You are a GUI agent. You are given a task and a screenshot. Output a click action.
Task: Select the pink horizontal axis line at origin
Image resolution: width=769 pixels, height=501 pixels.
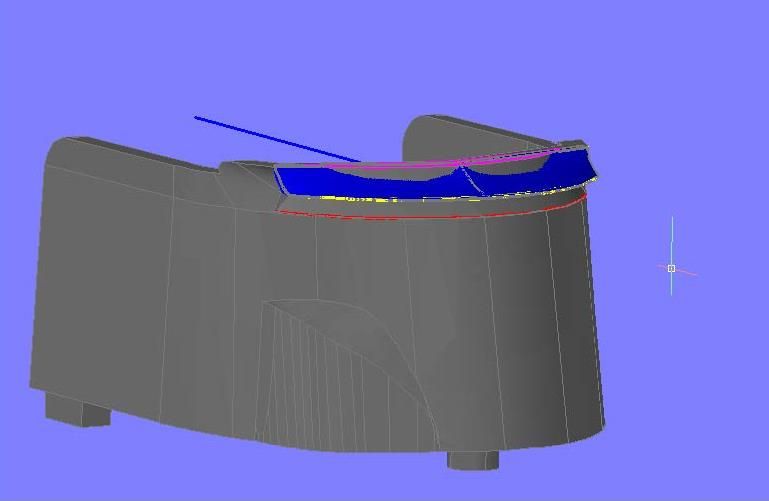(687, 272)
